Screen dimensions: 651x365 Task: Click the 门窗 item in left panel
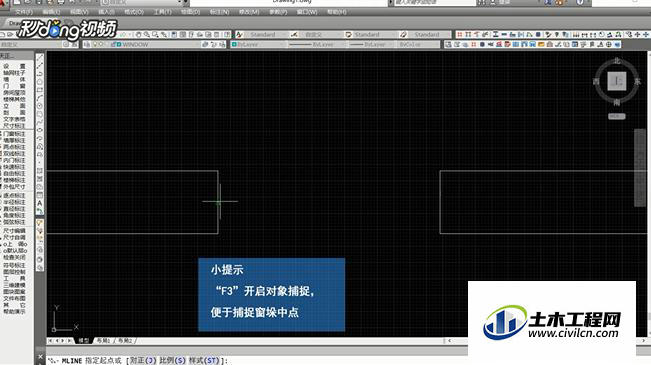[x=15, y=86]
